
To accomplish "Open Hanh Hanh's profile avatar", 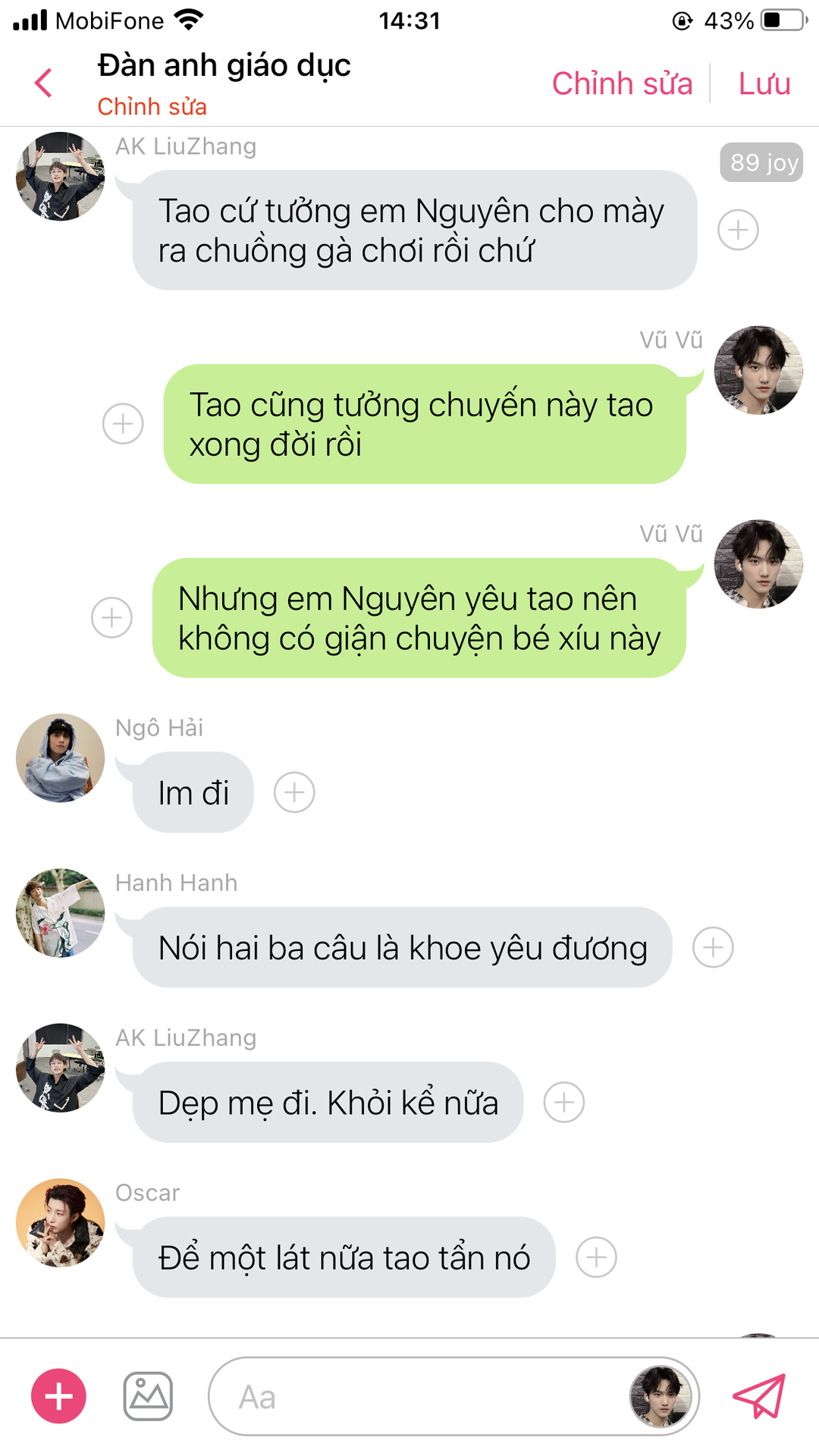I will click(x=61, y=912).
